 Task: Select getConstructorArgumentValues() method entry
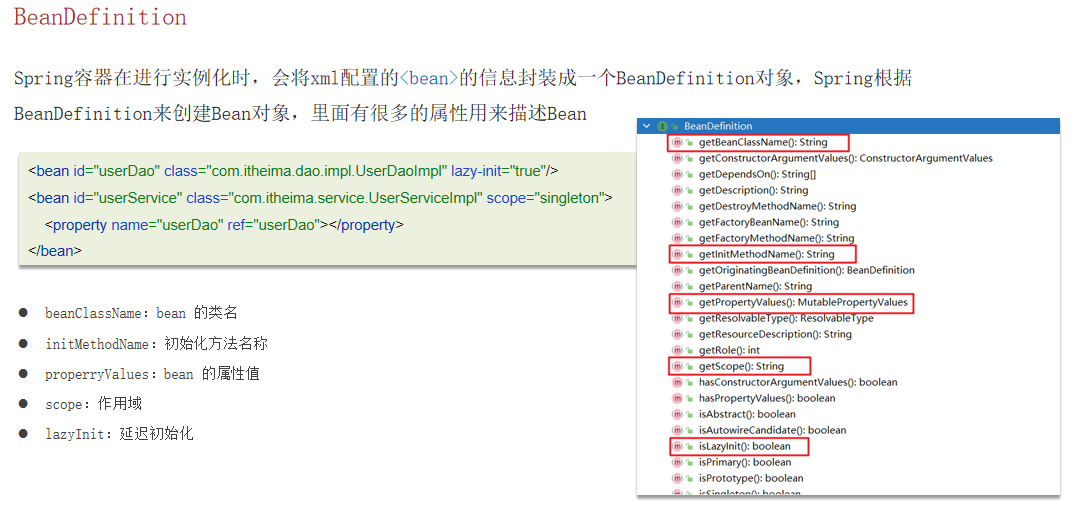846,158
